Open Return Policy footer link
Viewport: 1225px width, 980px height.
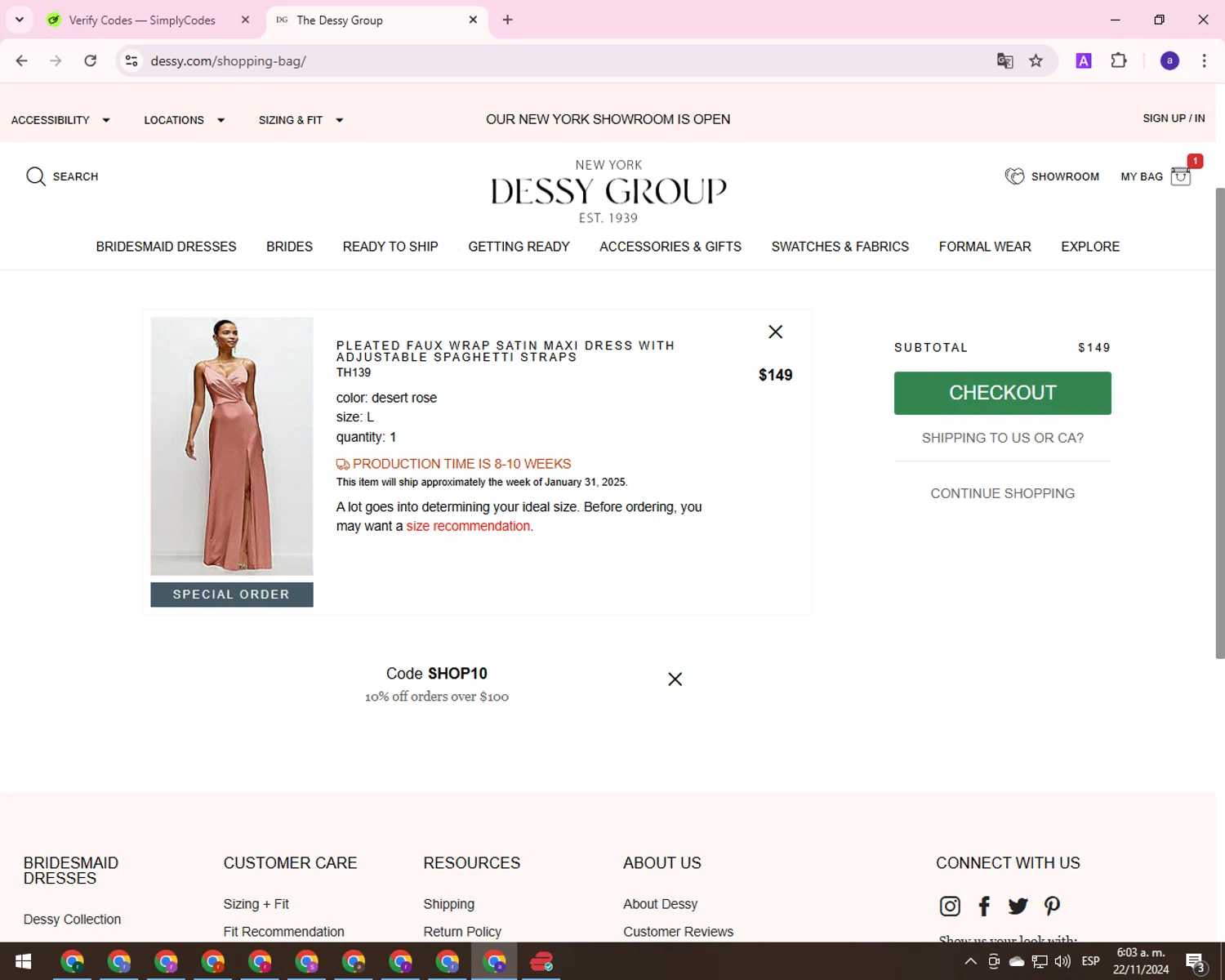(462, 932)
